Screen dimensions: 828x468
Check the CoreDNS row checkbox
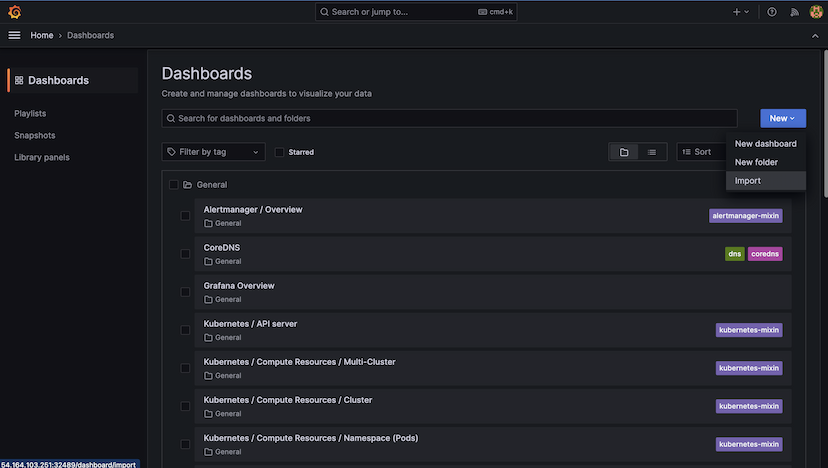[x=185, y=254]
